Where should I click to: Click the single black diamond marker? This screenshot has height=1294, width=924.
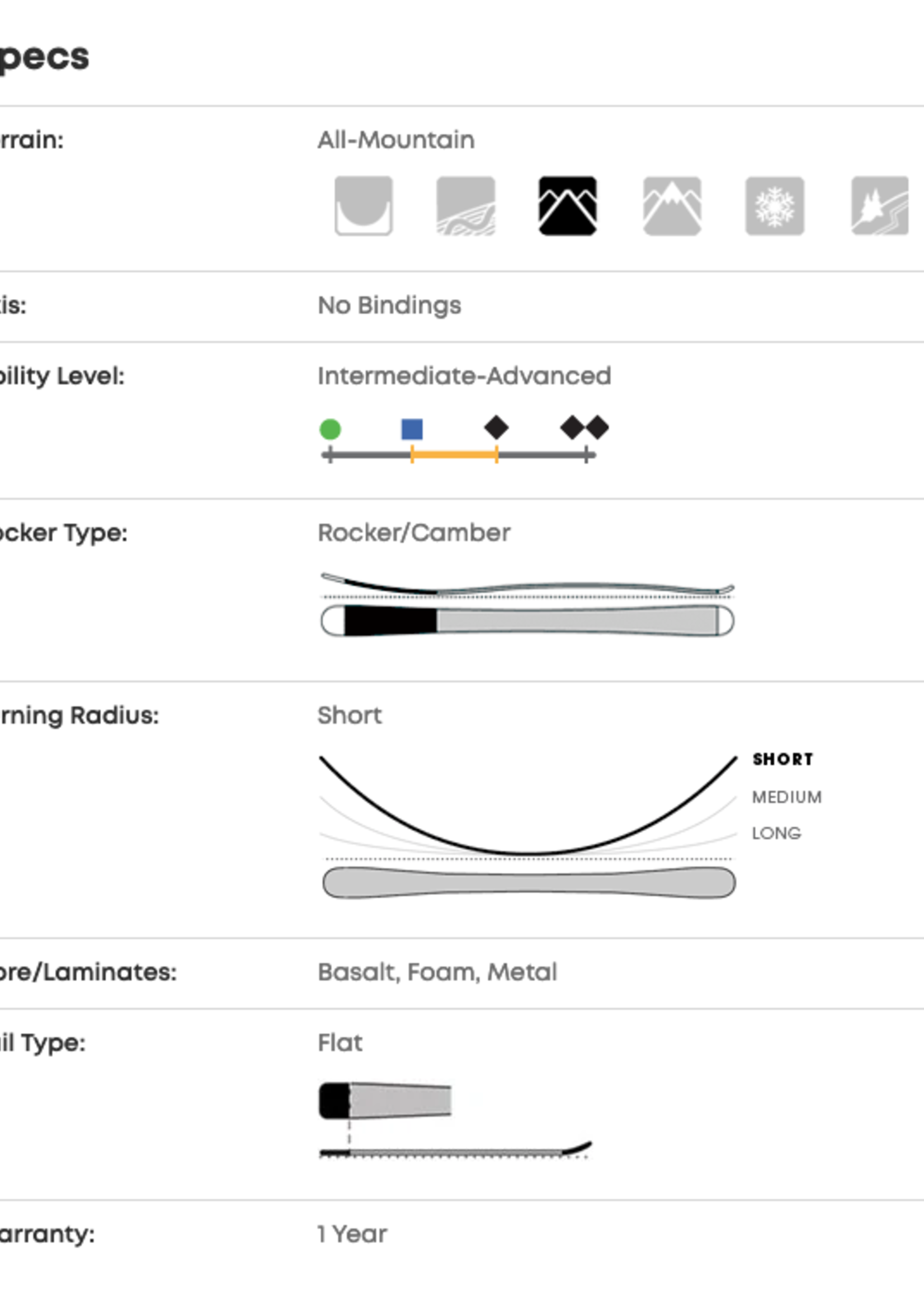(496, 427)
